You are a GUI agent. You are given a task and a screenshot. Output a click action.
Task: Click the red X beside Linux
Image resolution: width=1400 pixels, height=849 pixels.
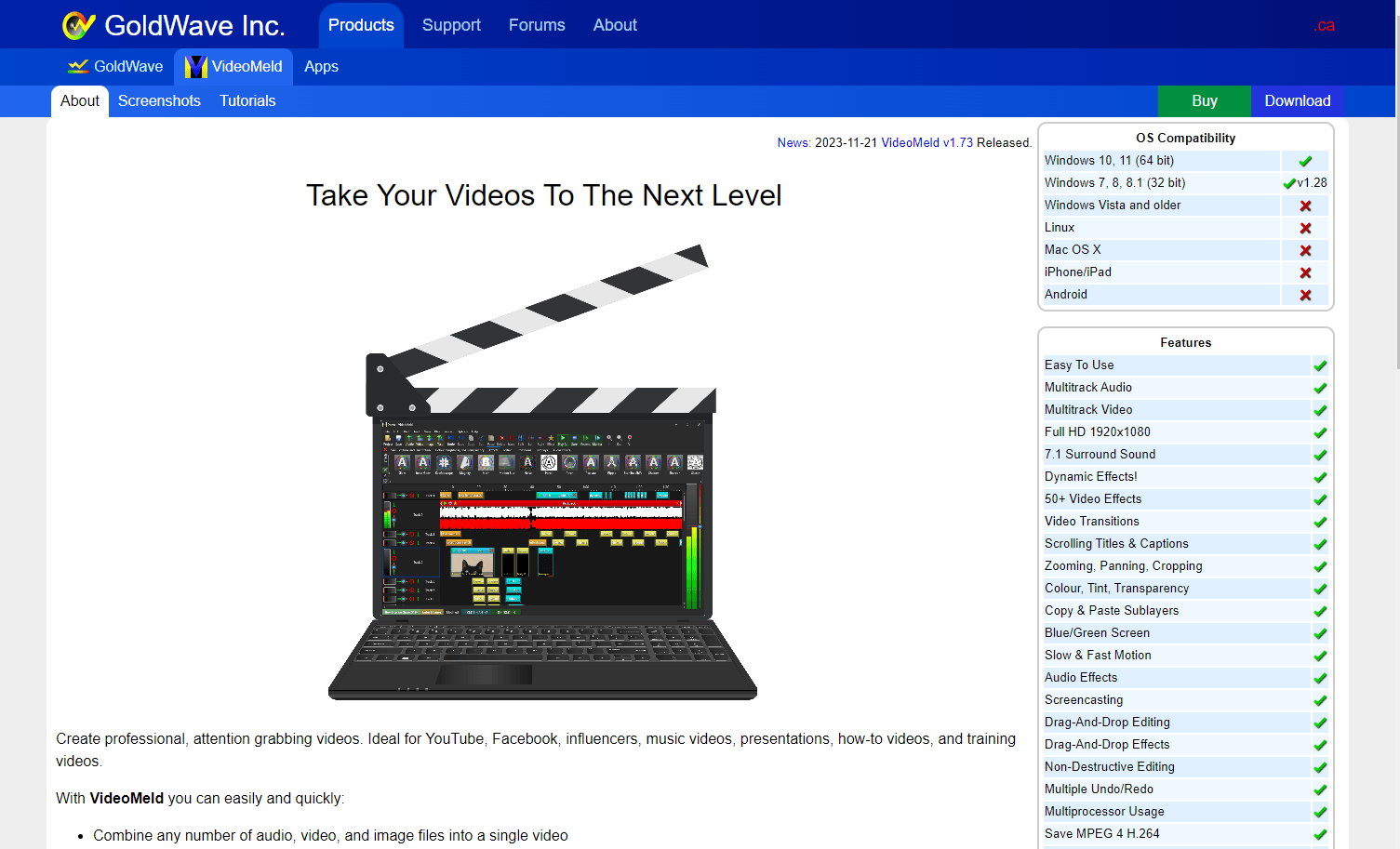[x=1305, y=228]
